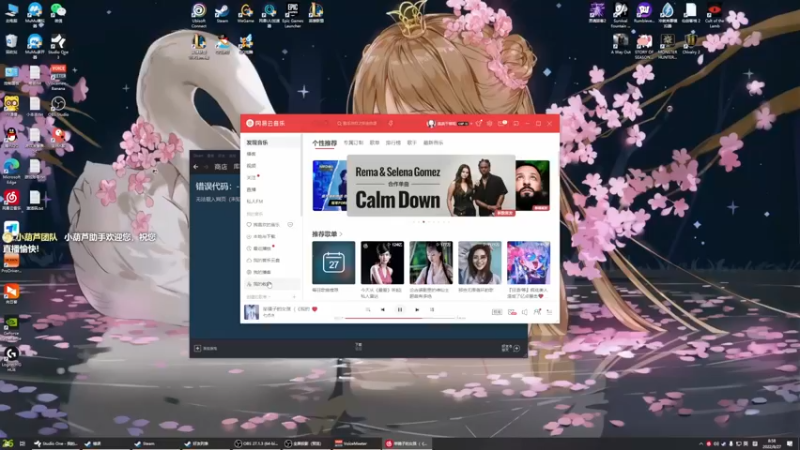The height and width of the screenshot is (450, 800).
Task: Select Discover Music in the sidebar
Action: pyautogui.click(x=271, y=142)
